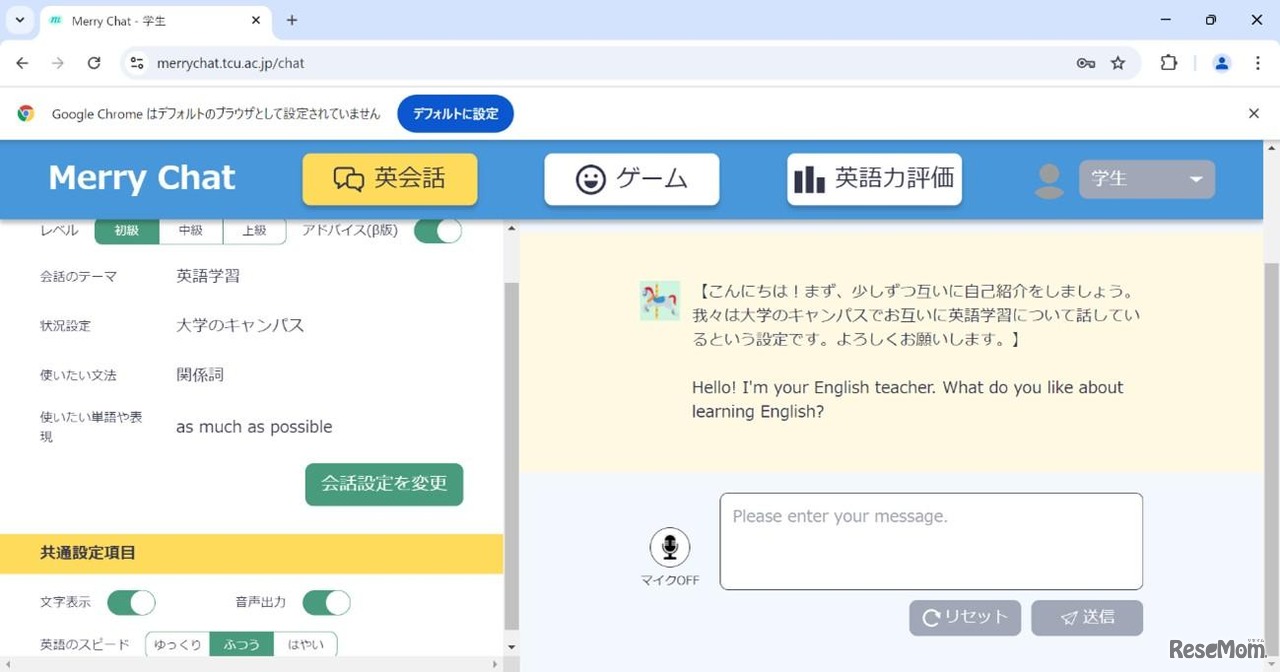Select 上級 level
Image resolution: width=1280 pixels, height=672 pixels.
(254, 230)
